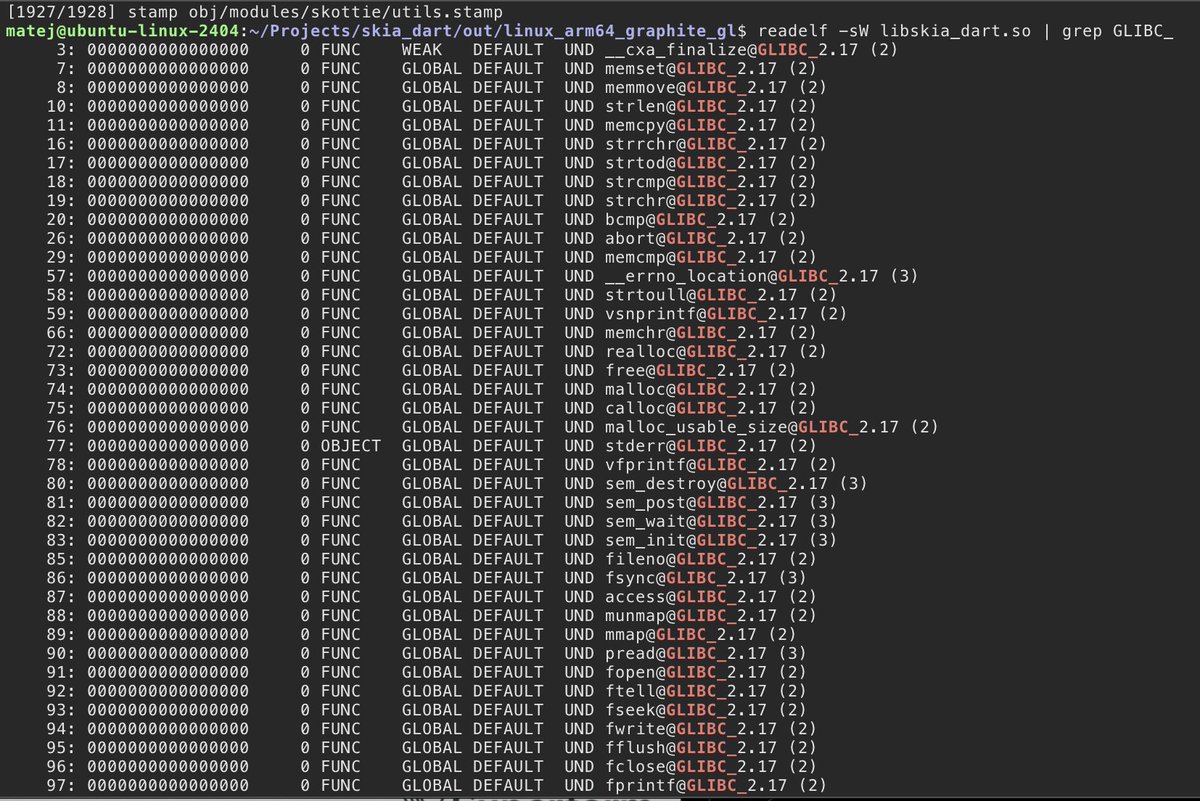Click the access@GLIBC_2.17 symbol
This screenshot has width=1200, height=801.
(x=690, y=598)
